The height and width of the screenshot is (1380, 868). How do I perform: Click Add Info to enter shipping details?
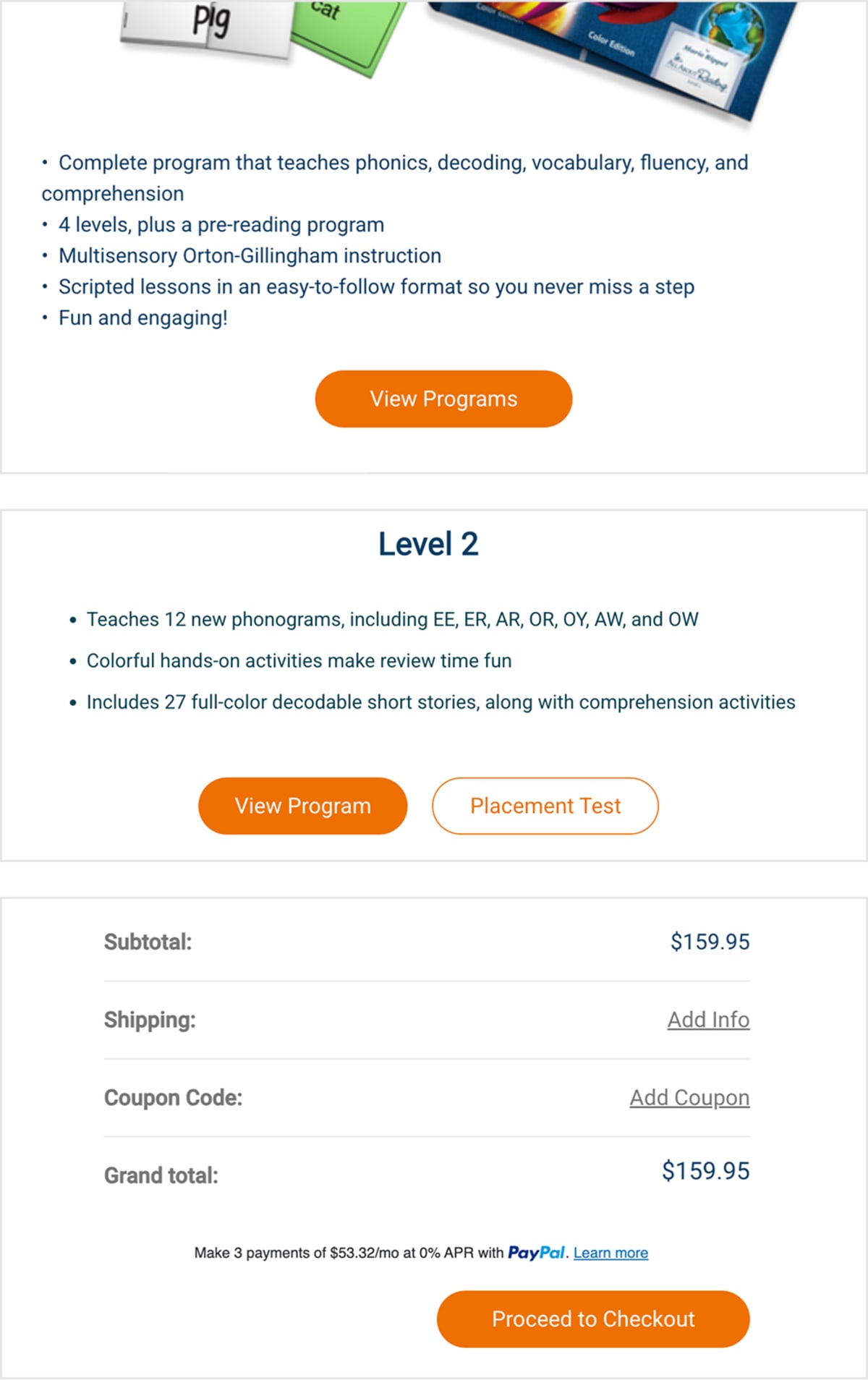709,1019
